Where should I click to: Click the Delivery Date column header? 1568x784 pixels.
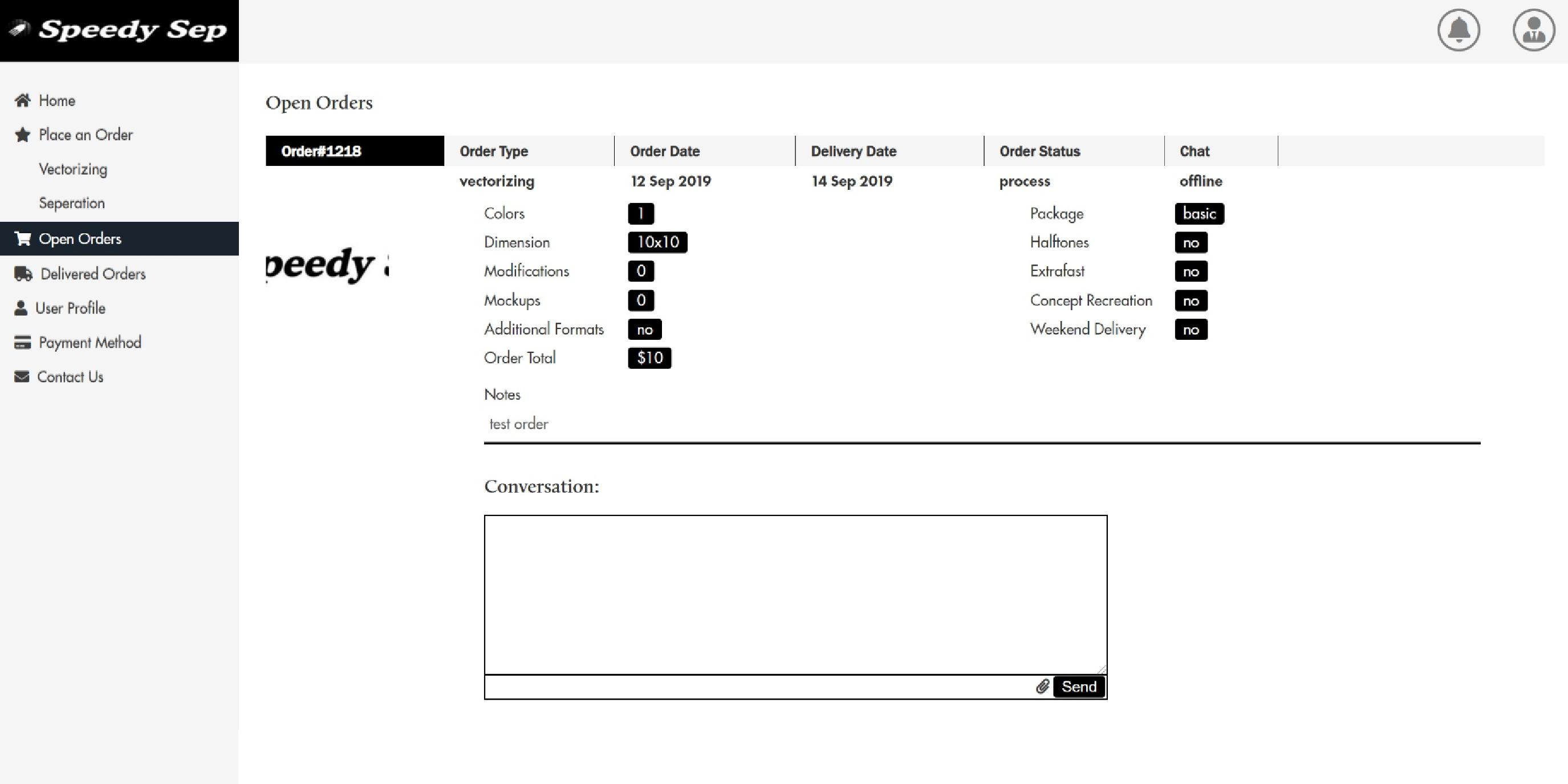pos(854,151)
